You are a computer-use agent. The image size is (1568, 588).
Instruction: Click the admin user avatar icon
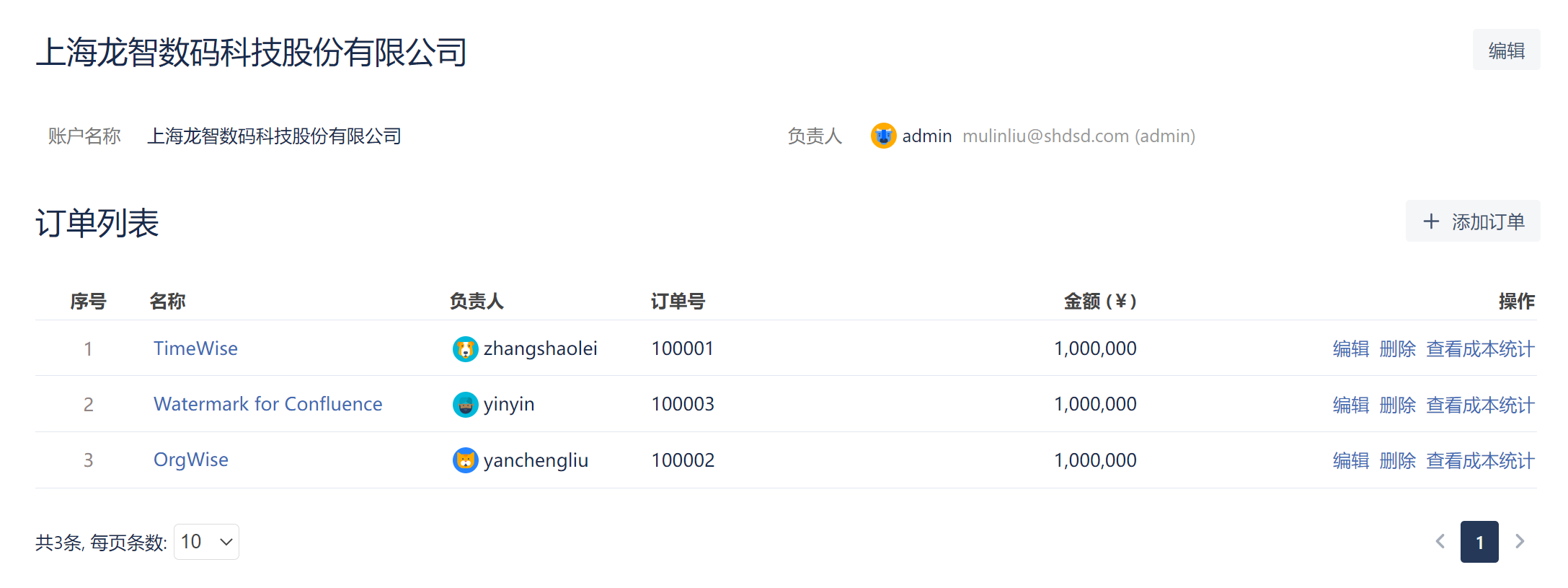coord(883,136)
